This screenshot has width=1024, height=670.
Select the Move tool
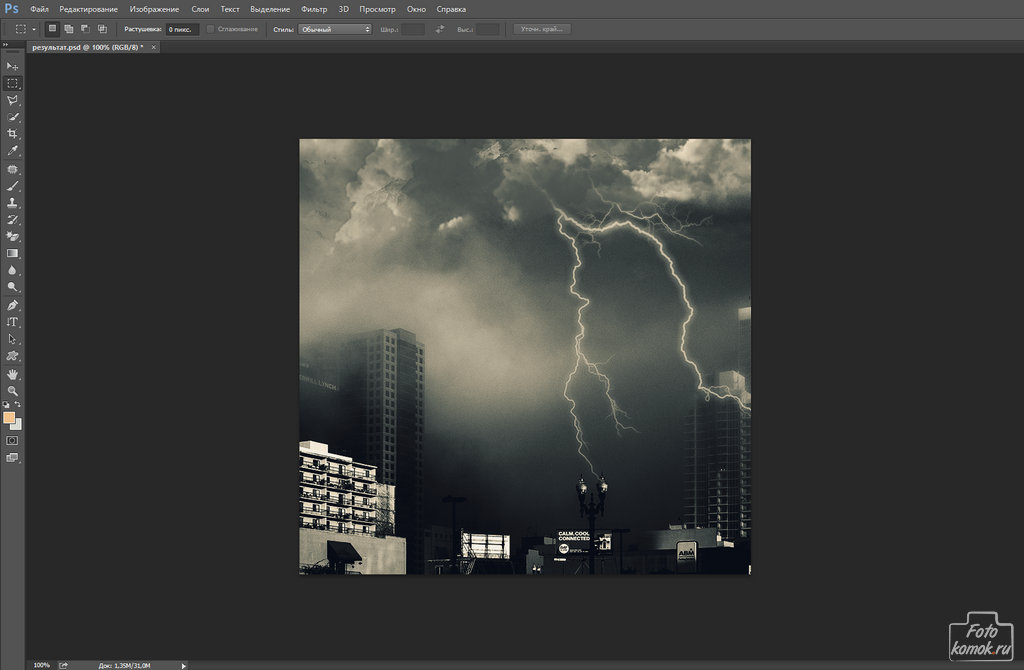pyautogui.click(x=13, y=66)
